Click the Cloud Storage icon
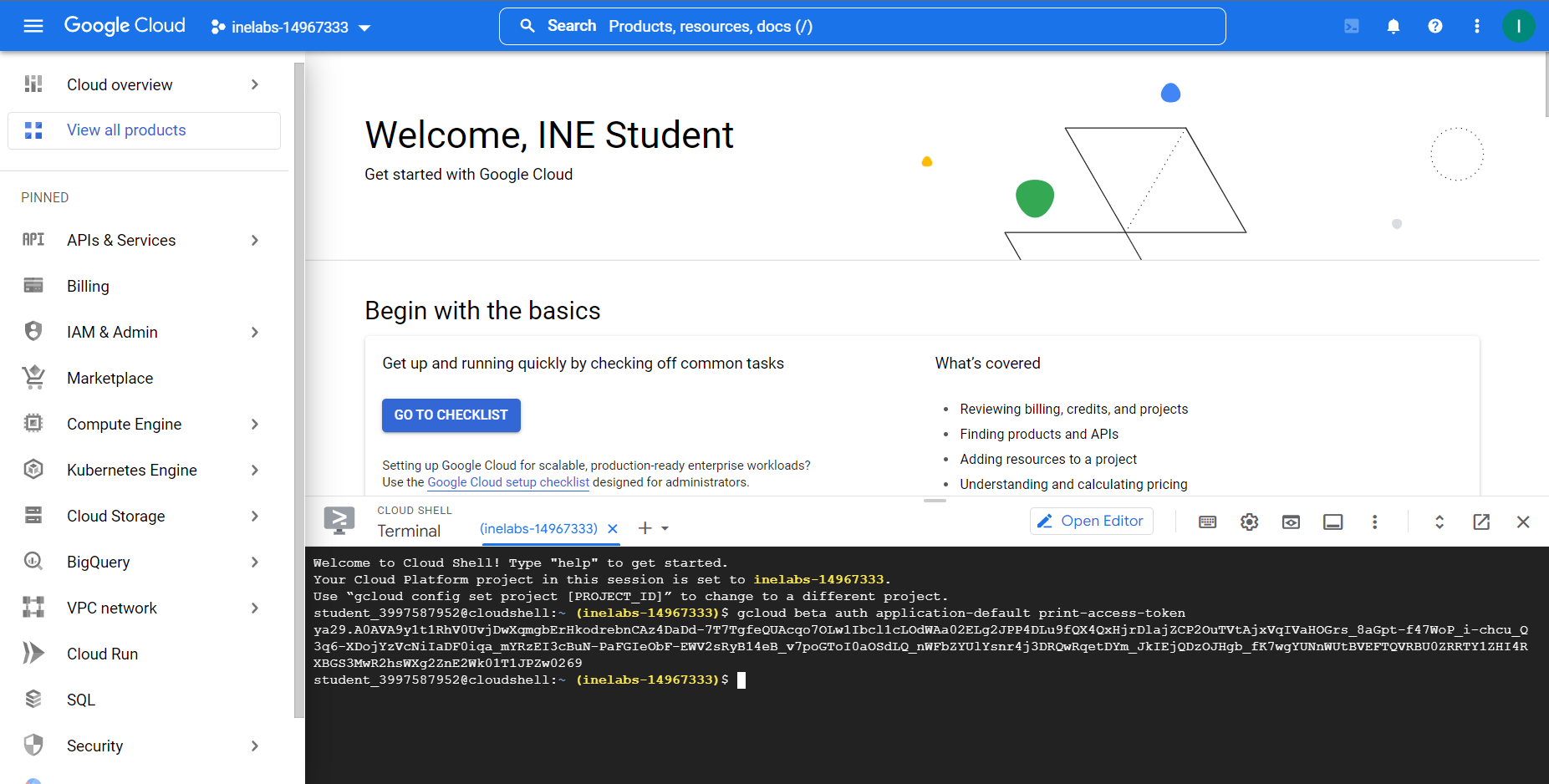 (x=33, y=516)
